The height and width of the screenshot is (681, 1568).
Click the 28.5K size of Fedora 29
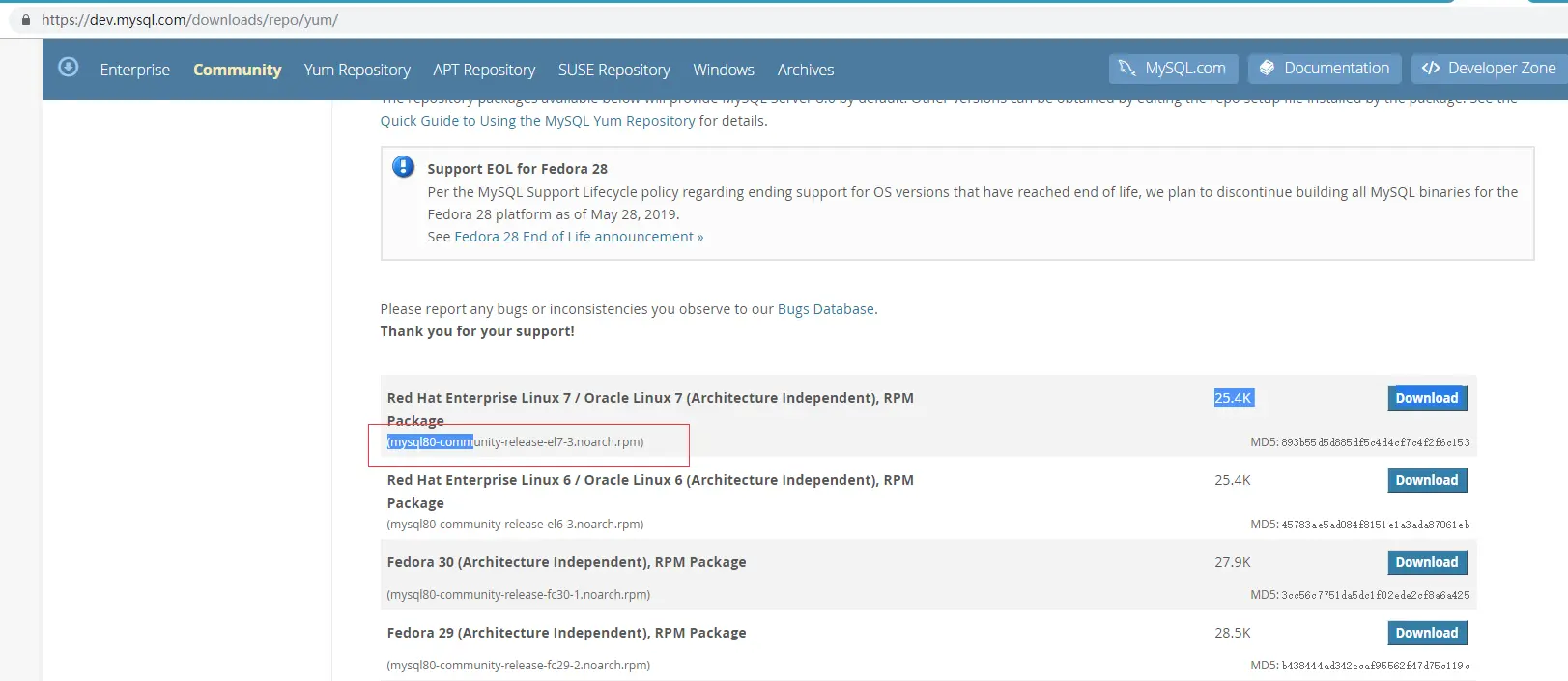point(1233,633)
